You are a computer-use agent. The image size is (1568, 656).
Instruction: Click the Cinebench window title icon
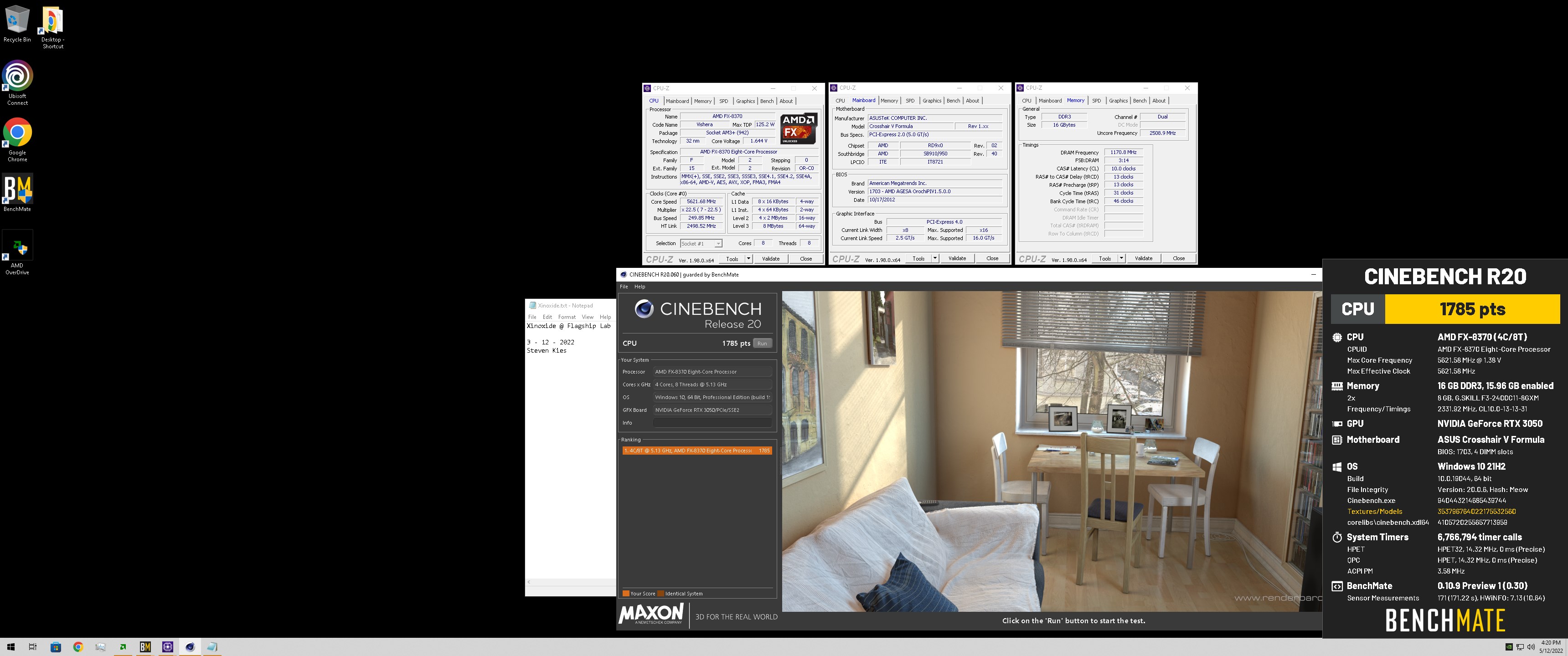623,274
